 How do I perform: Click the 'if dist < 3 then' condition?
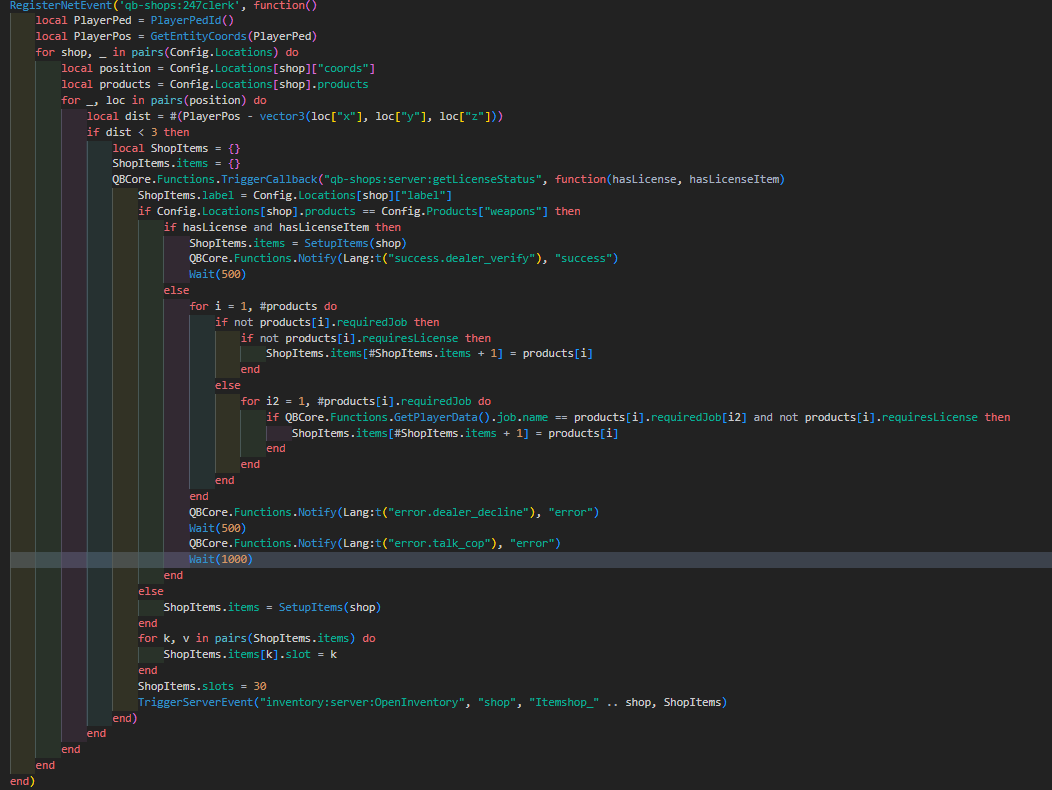click(x=138, y=132)
